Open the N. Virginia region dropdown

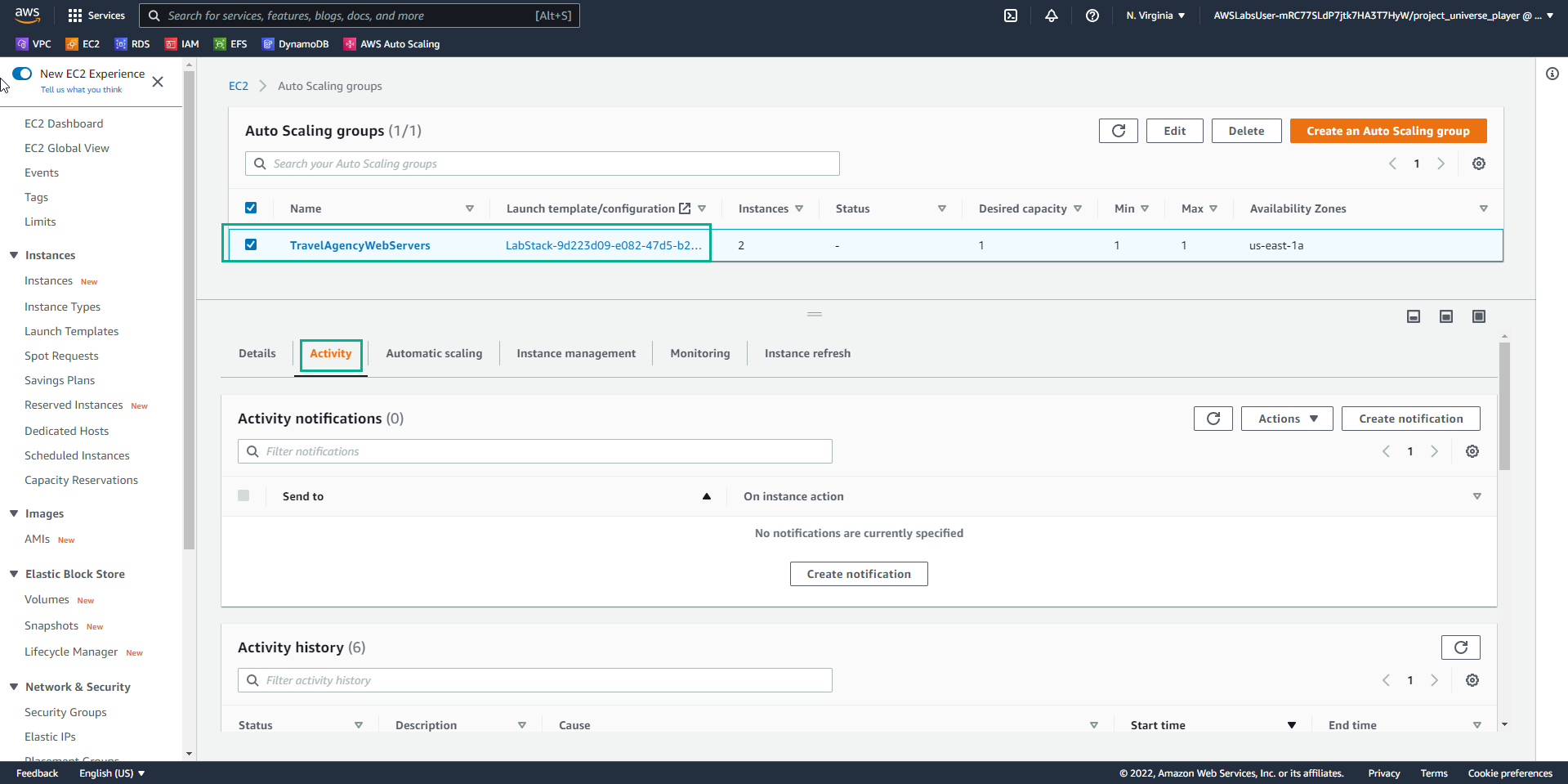(x=1155, y=16)
